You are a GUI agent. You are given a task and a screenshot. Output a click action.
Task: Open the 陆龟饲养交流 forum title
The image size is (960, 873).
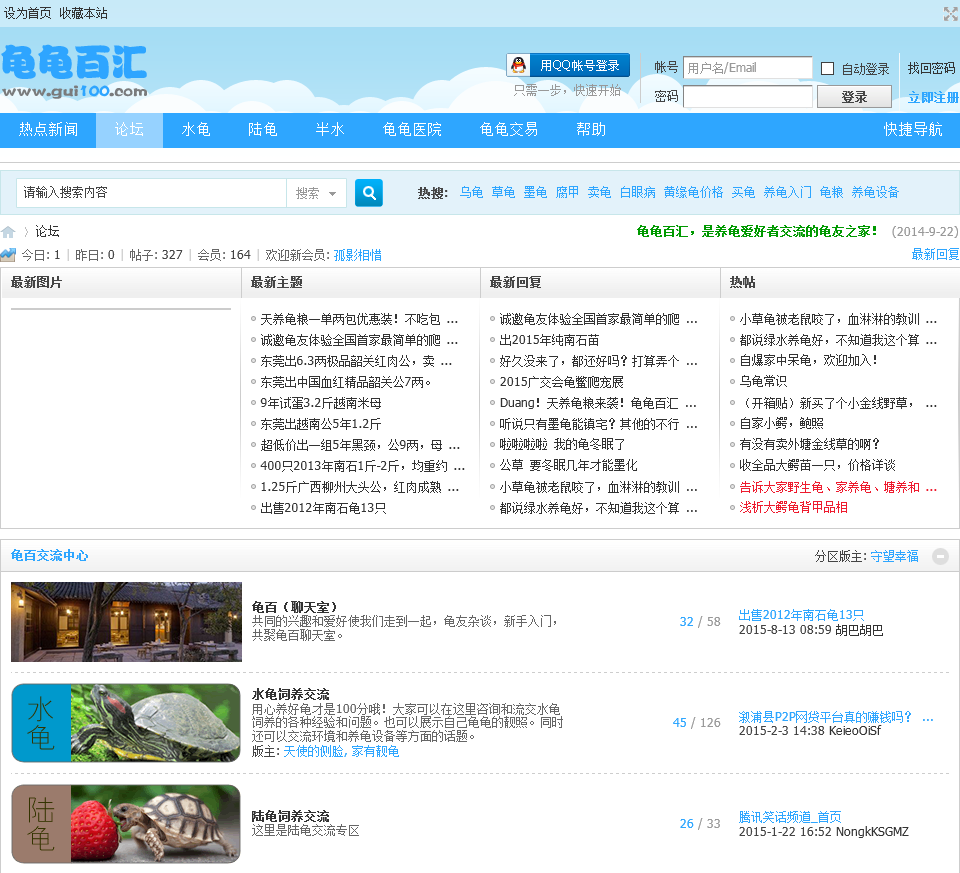(290, 816)
